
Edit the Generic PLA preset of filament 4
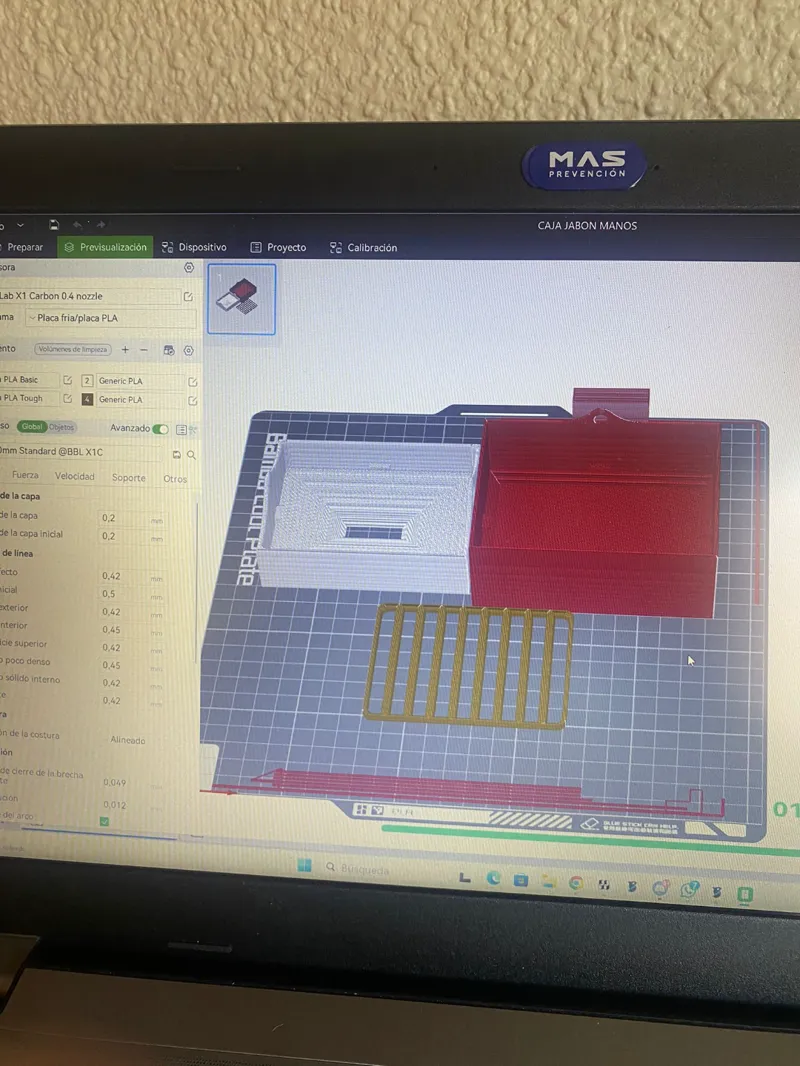[x=192, y=401]
